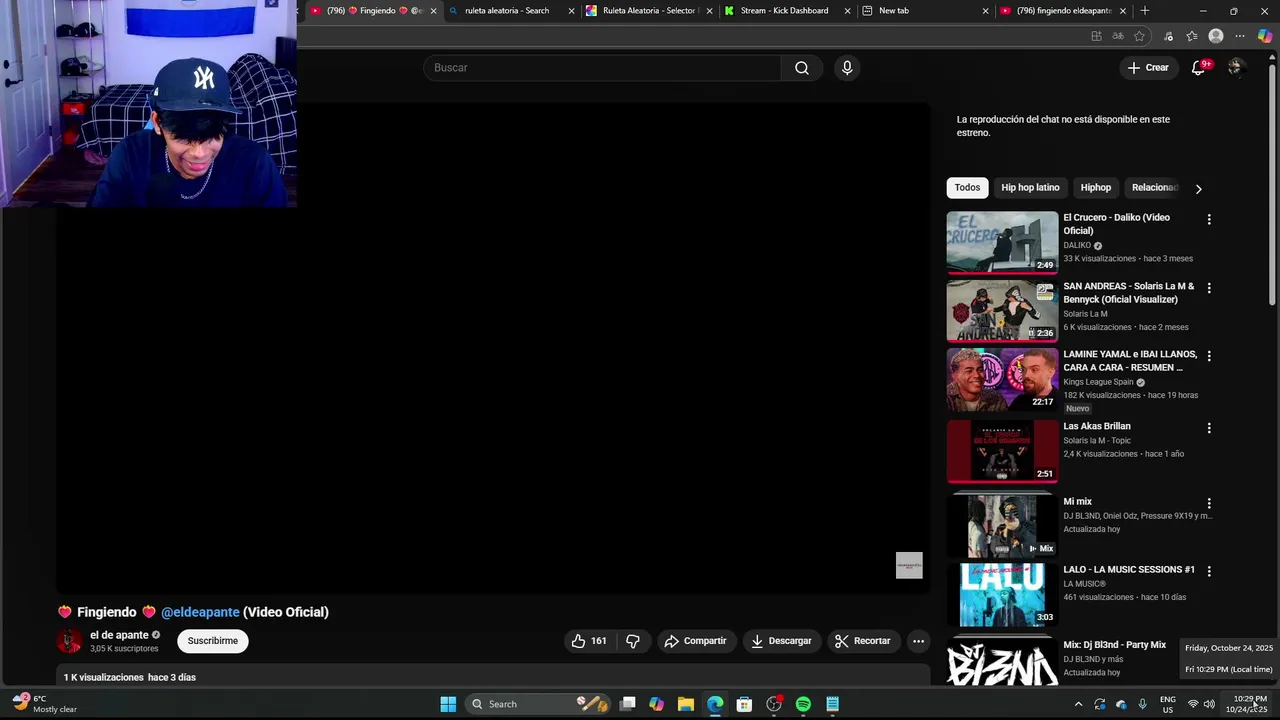Open el de apante channel name

tap(119, 635)
